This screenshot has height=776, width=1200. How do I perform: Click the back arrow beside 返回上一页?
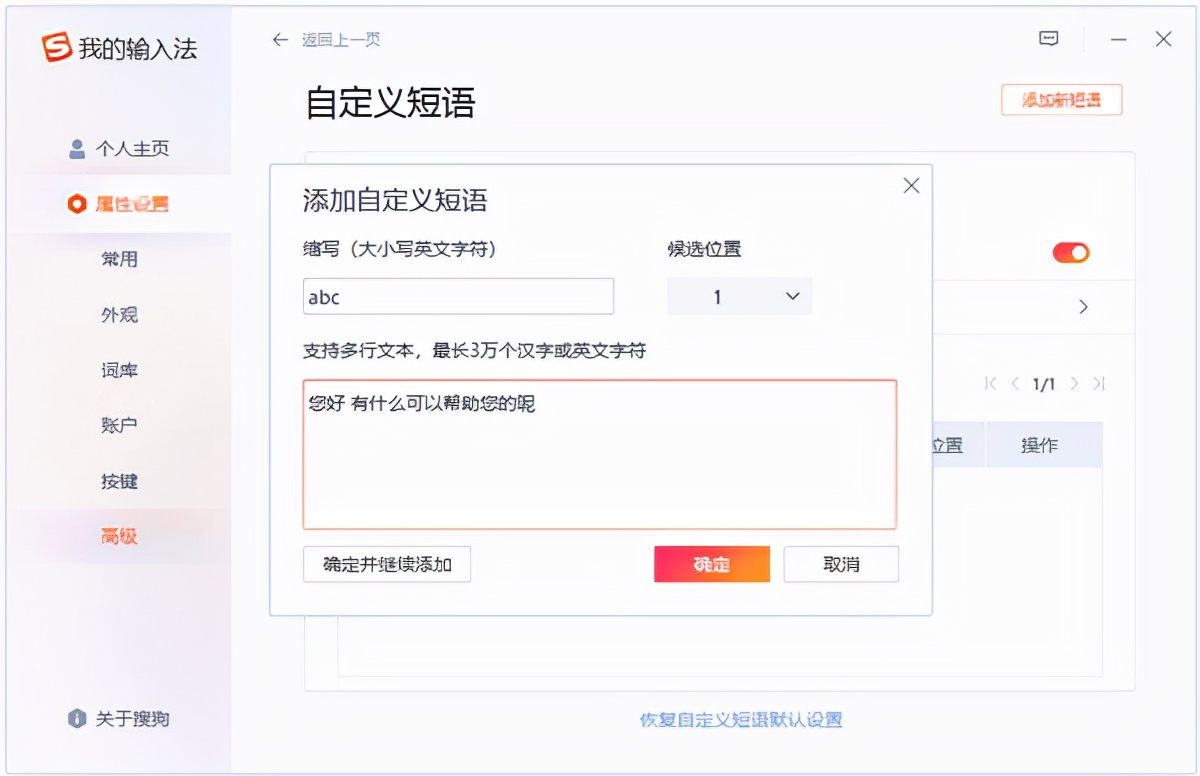(280, 39)
